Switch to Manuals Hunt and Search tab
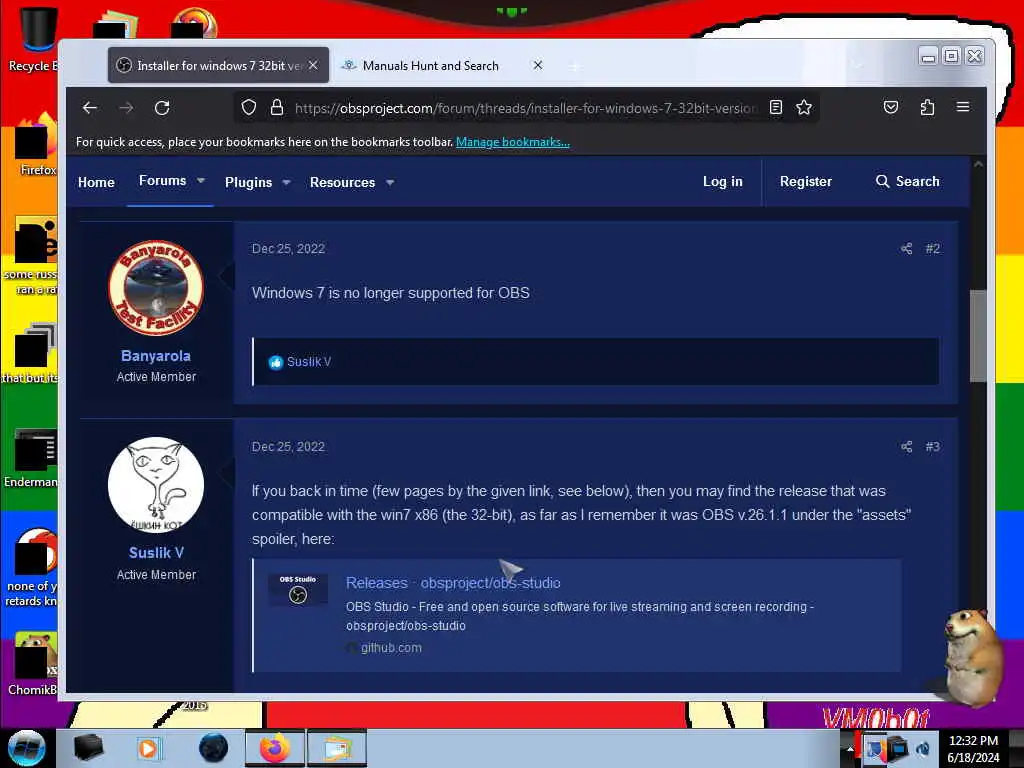This screenshot has width=1024, height=768. 430,65
